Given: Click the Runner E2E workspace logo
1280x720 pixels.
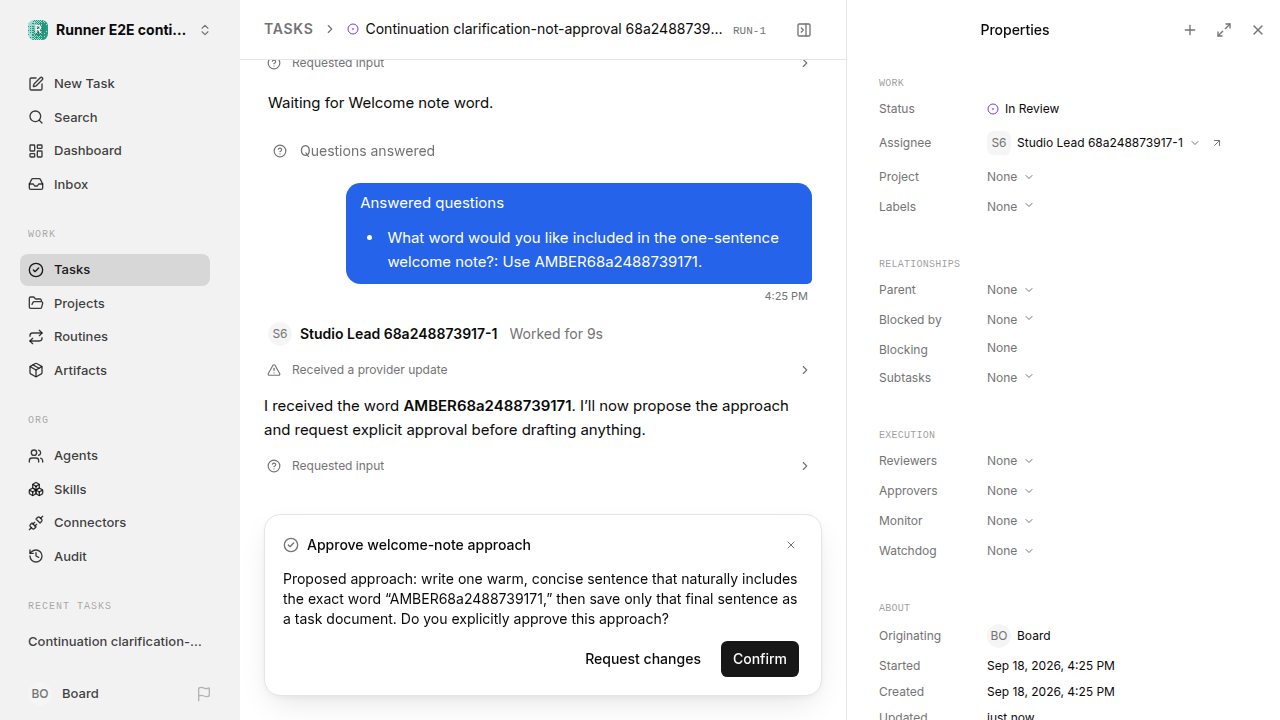Looking at the screenshot, I should [38, 30].
